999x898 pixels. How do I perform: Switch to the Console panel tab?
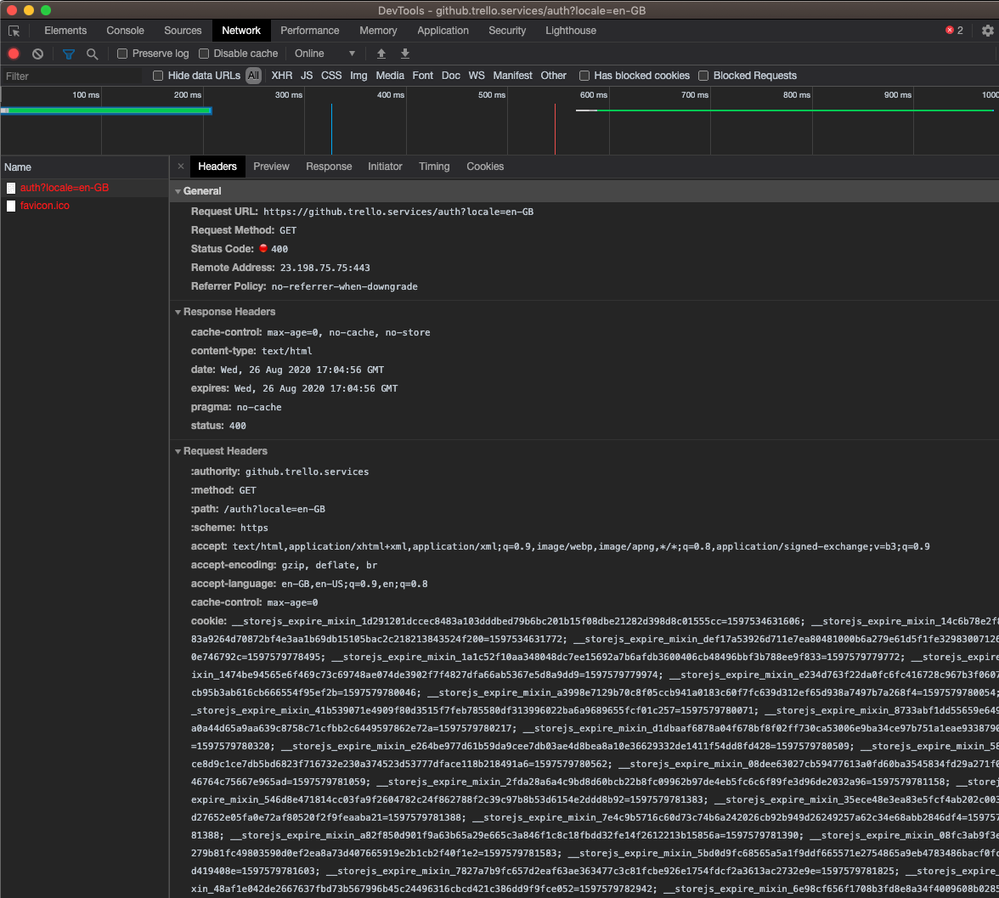click(125, 30)
